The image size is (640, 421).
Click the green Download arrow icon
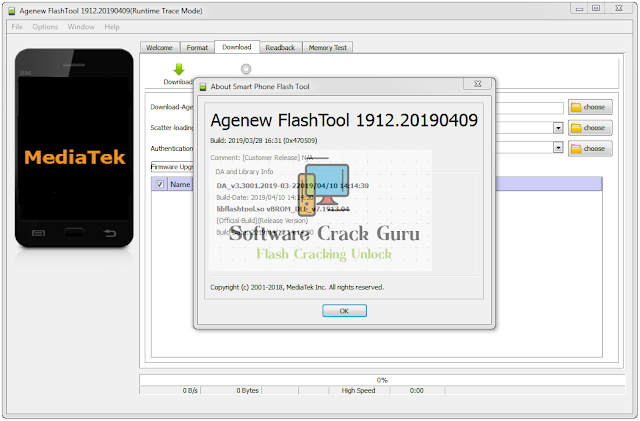[x=179, y=69]
